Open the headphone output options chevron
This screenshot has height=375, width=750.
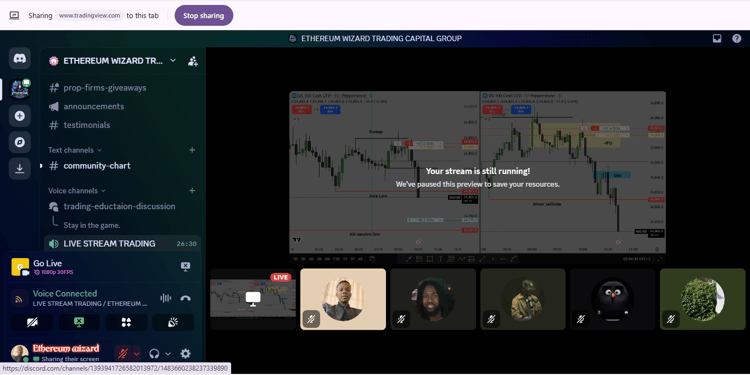point(168,354)
